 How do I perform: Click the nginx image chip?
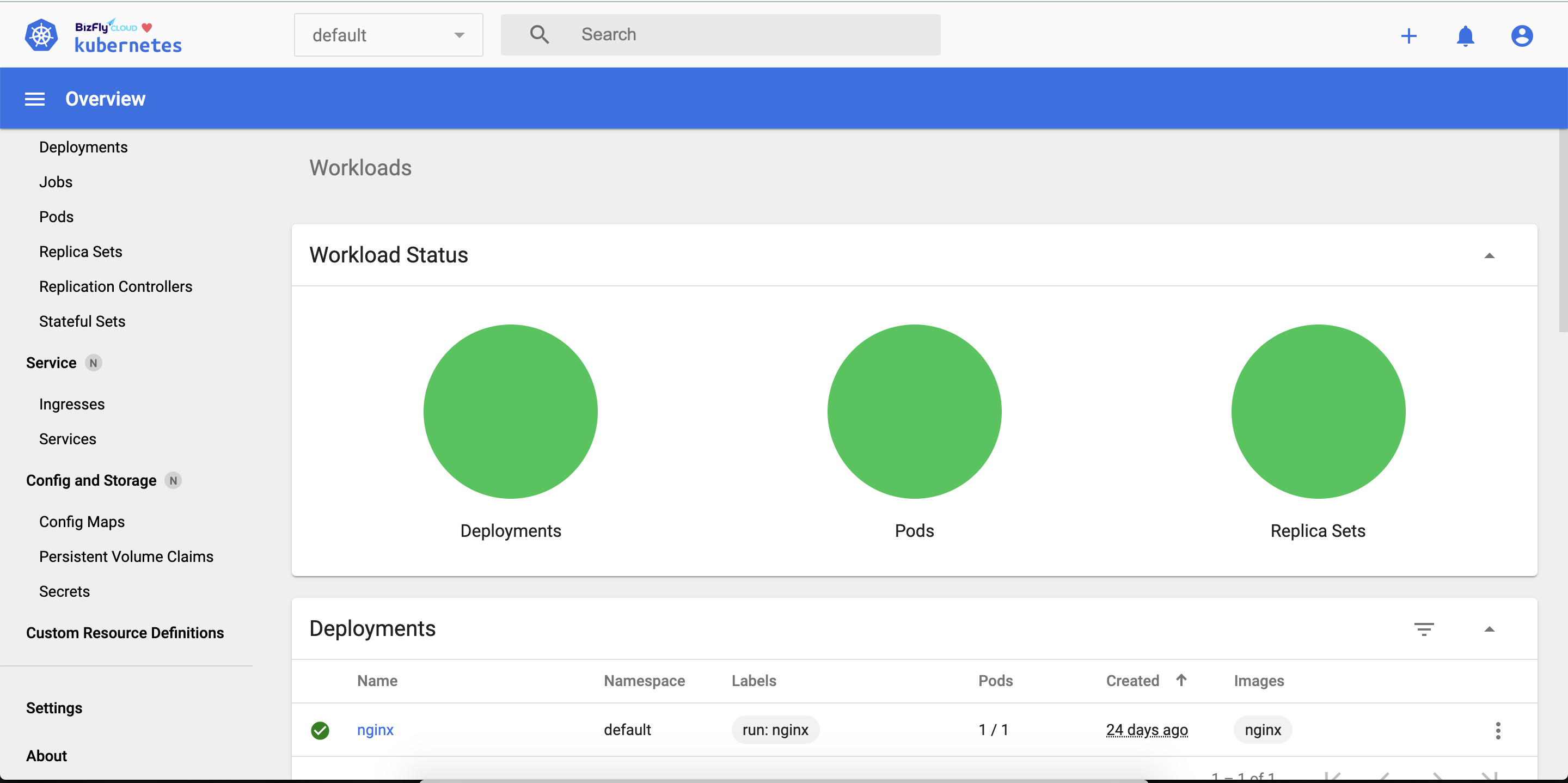1263,730
